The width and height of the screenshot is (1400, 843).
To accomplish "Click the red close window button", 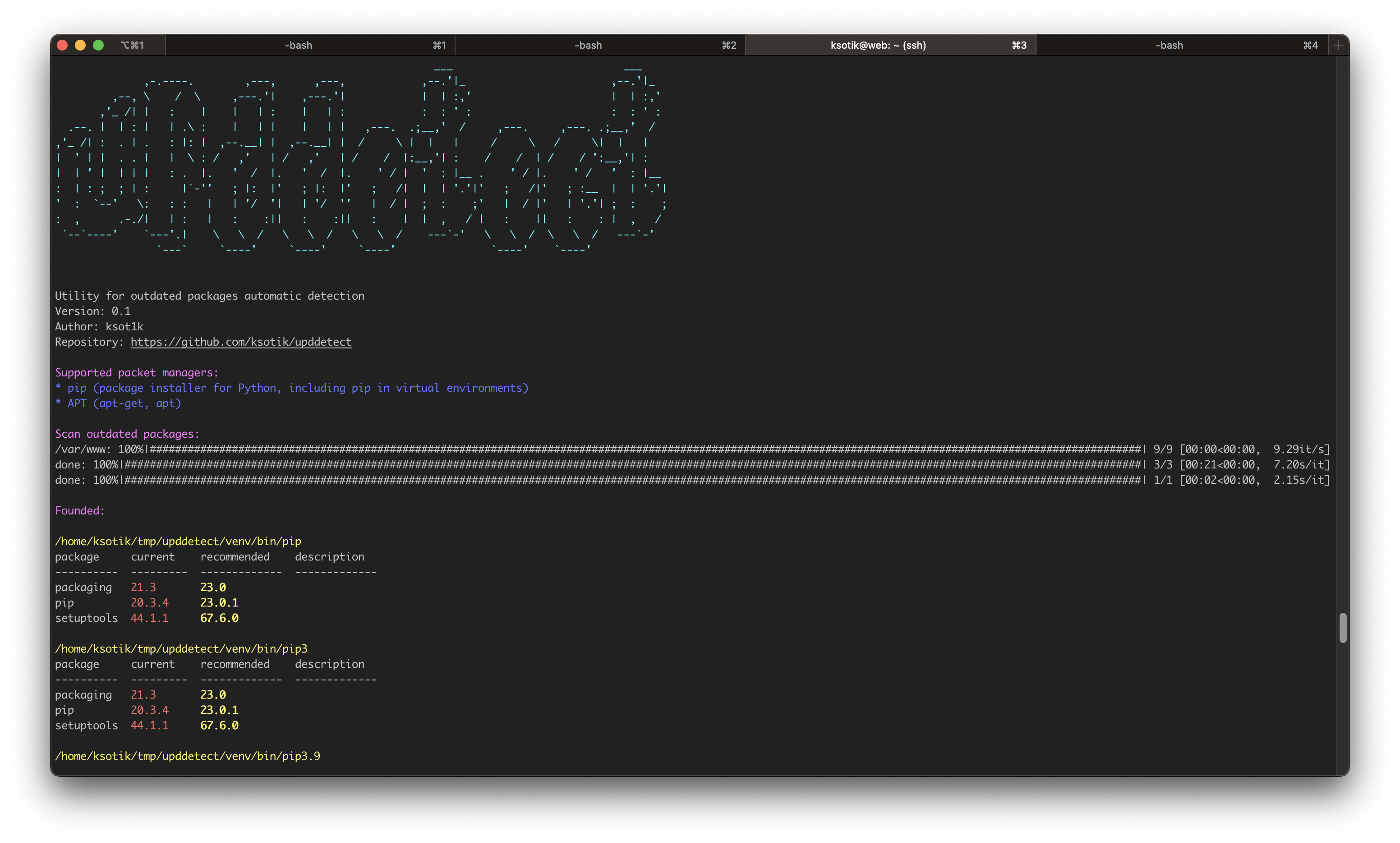I will pos(63,46).
